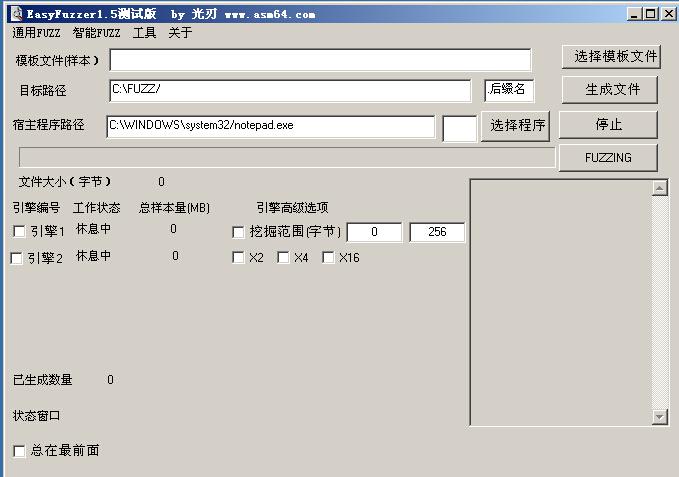Screen dimensions: 679x477
Task: Maximize the EasyFuzzer window
Action: (650, 14)
